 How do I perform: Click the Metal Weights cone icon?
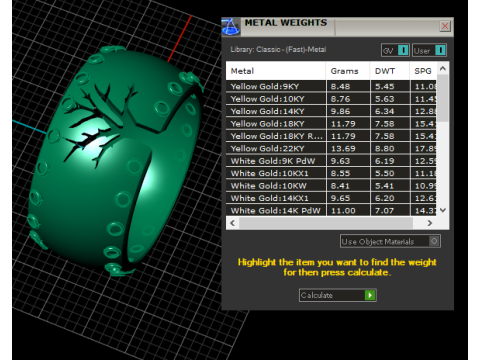231,27
